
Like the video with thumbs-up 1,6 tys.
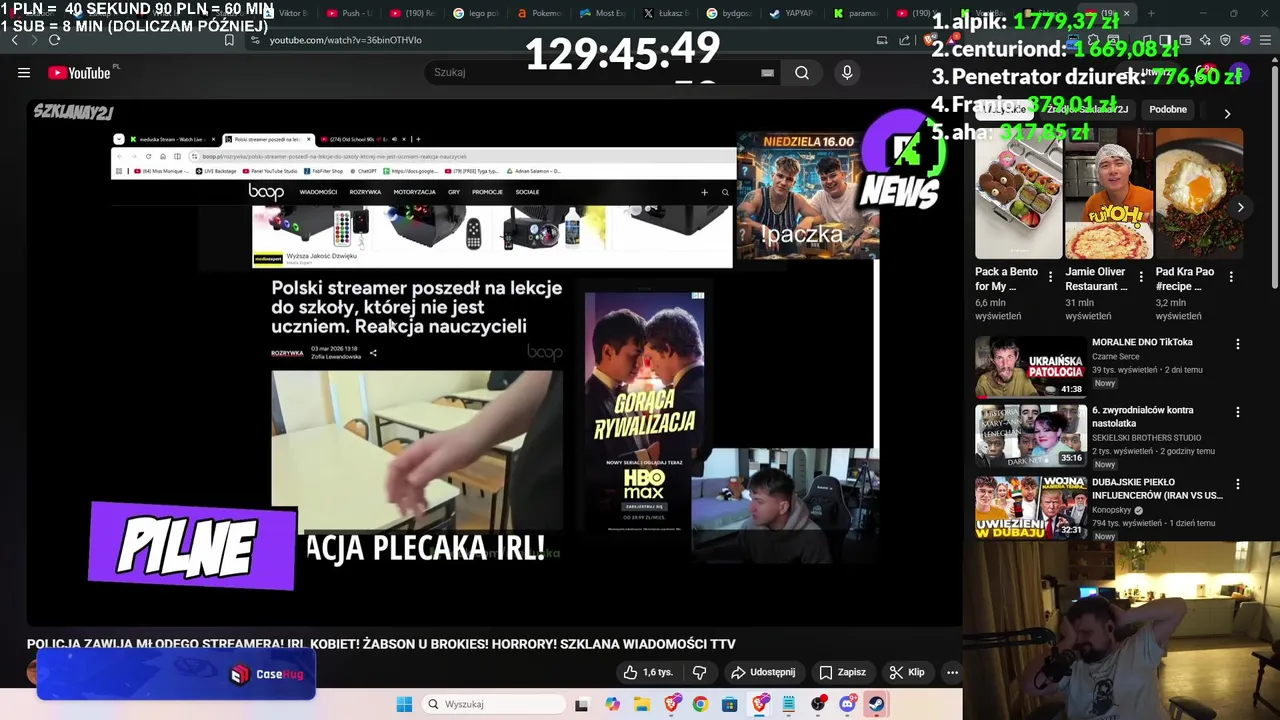[648, 672]
